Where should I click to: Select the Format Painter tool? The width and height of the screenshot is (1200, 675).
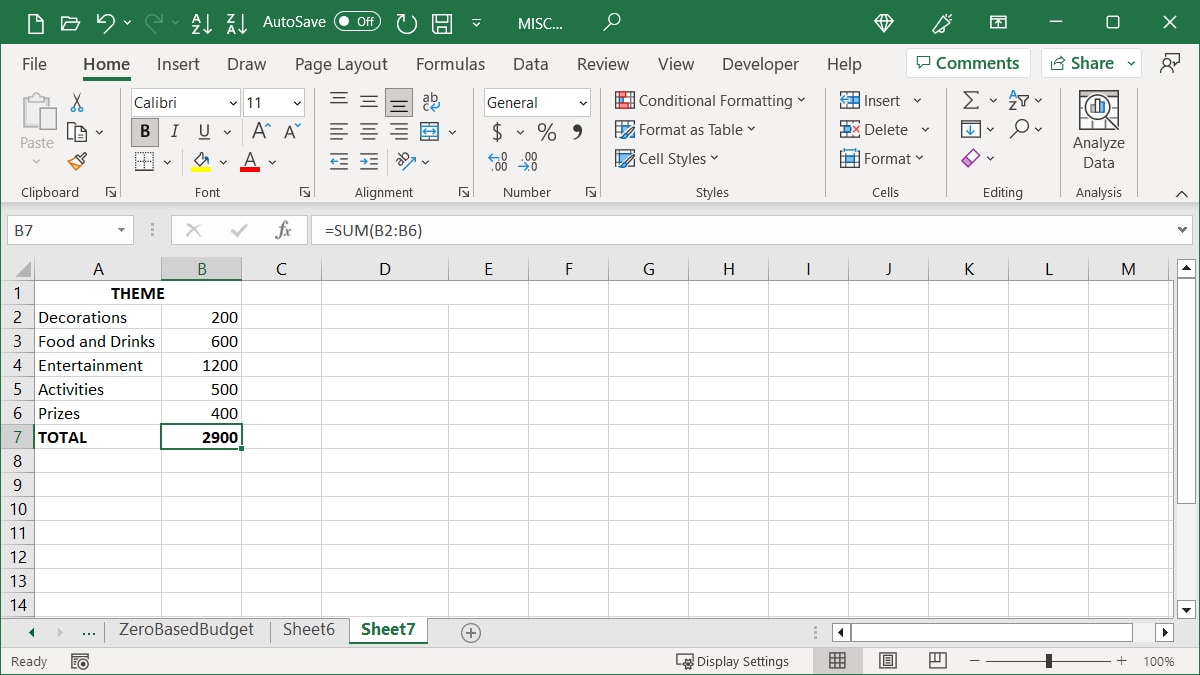78,161
